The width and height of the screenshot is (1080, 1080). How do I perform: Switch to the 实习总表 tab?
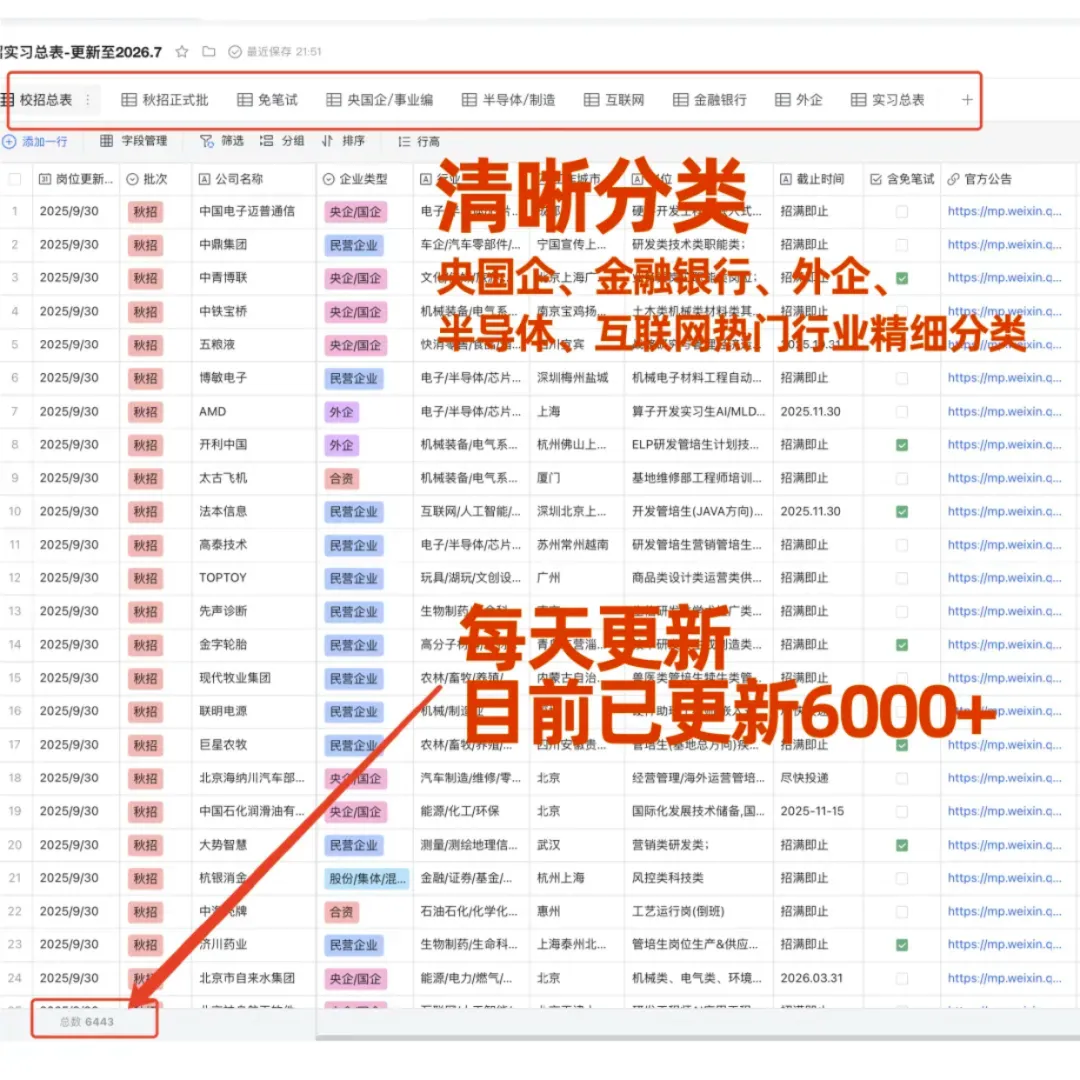pyautogui.click(x=887, y=100)
